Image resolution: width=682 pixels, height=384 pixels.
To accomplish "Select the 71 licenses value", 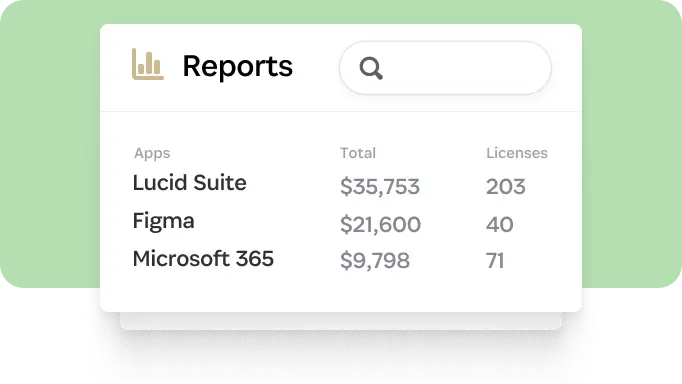I will click(495, 261).
